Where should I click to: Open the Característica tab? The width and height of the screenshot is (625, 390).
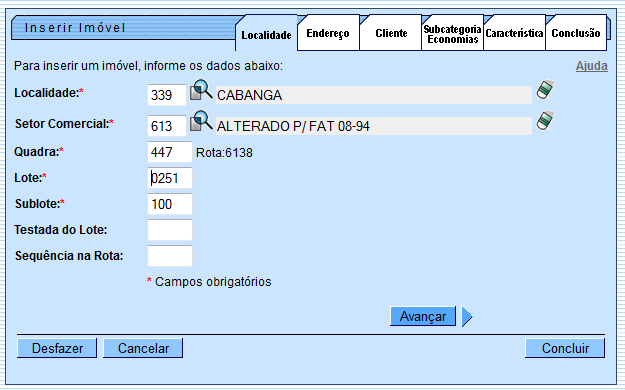tap(514, 33)
